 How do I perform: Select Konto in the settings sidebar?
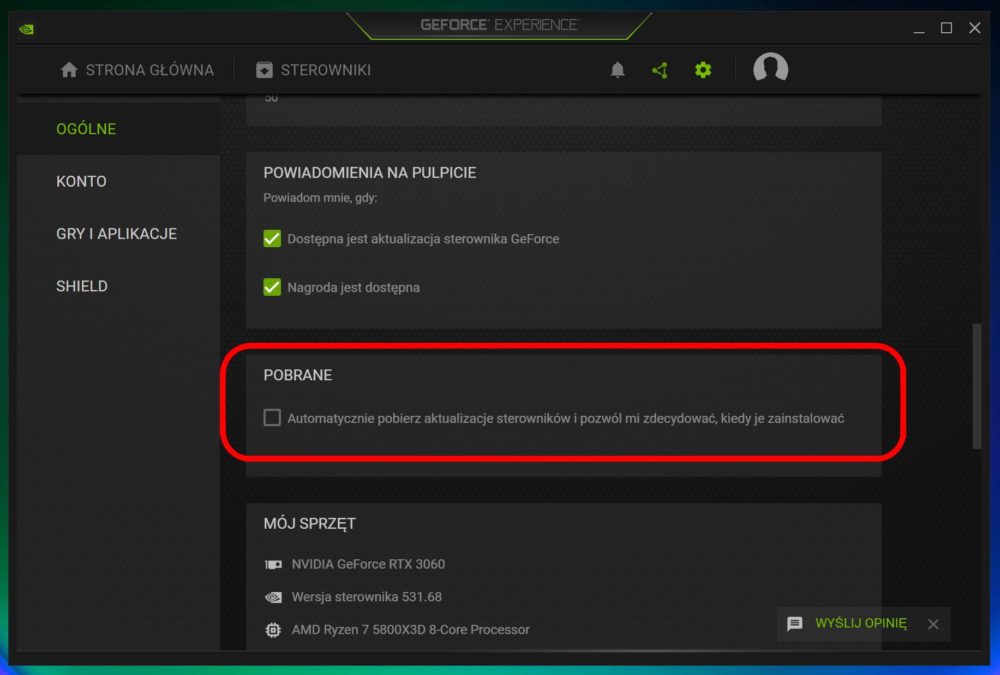(82, 181)
